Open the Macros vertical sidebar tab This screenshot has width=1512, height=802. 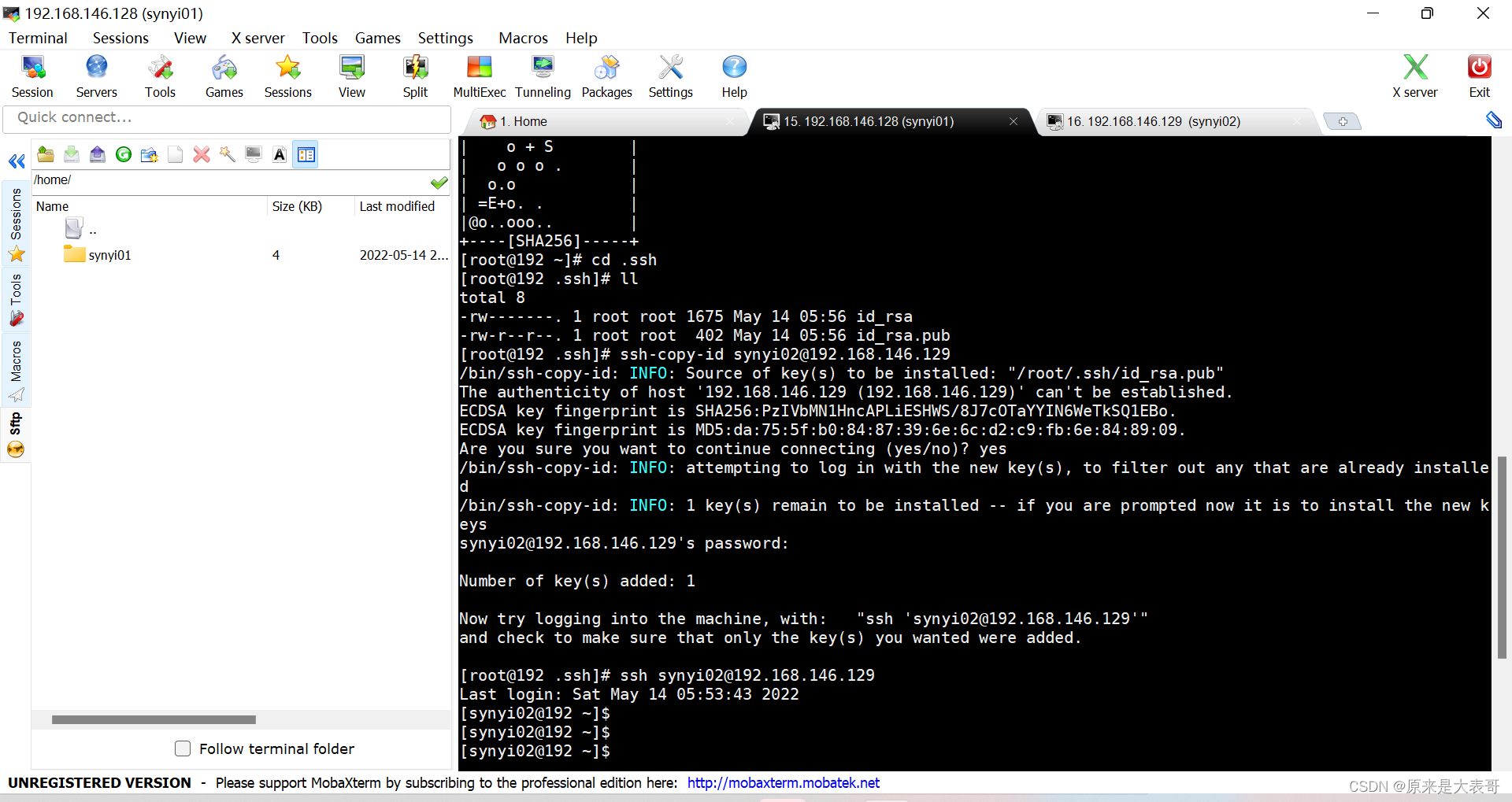(16, 370)
